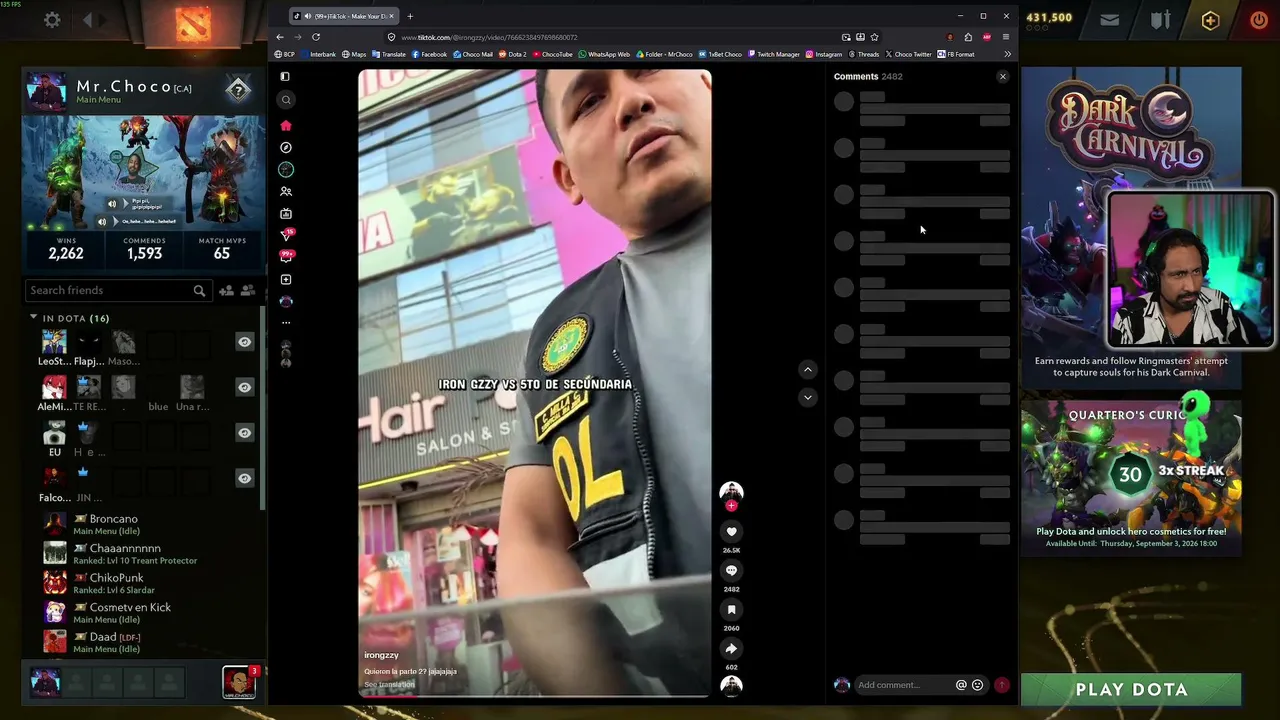The image size is (1280, 720).
Task: Open TikTok activity inbox with 99+ badge
Action: pyautogui.click(x=287, y=256)
